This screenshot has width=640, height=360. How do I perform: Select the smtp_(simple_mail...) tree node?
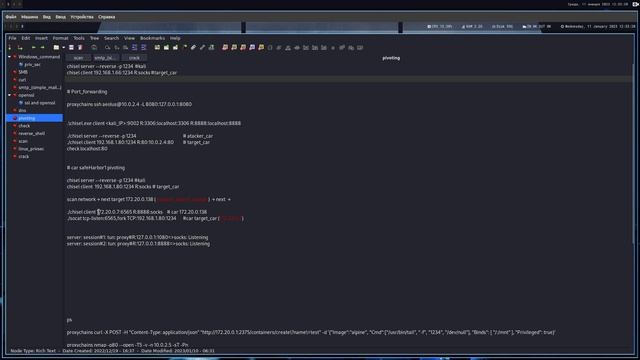click(40, 87)
